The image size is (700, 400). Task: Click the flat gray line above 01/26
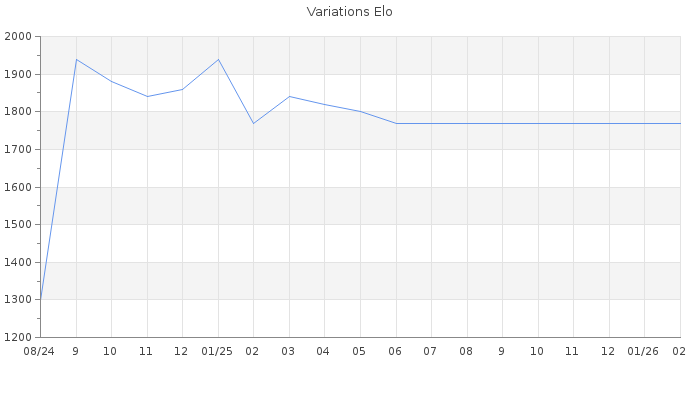click(644, 123)
